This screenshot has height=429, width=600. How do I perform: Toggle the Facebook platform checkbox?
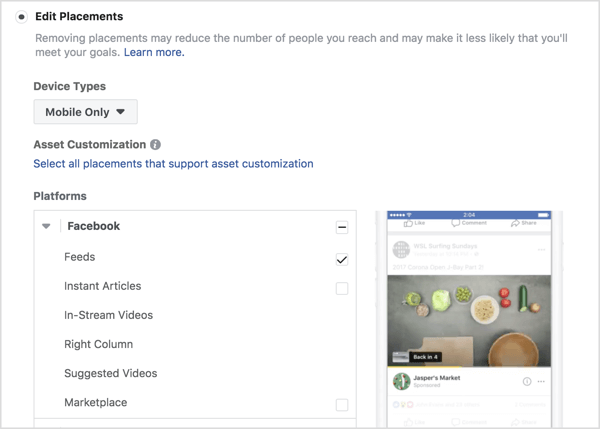click(x=342, y=227)
